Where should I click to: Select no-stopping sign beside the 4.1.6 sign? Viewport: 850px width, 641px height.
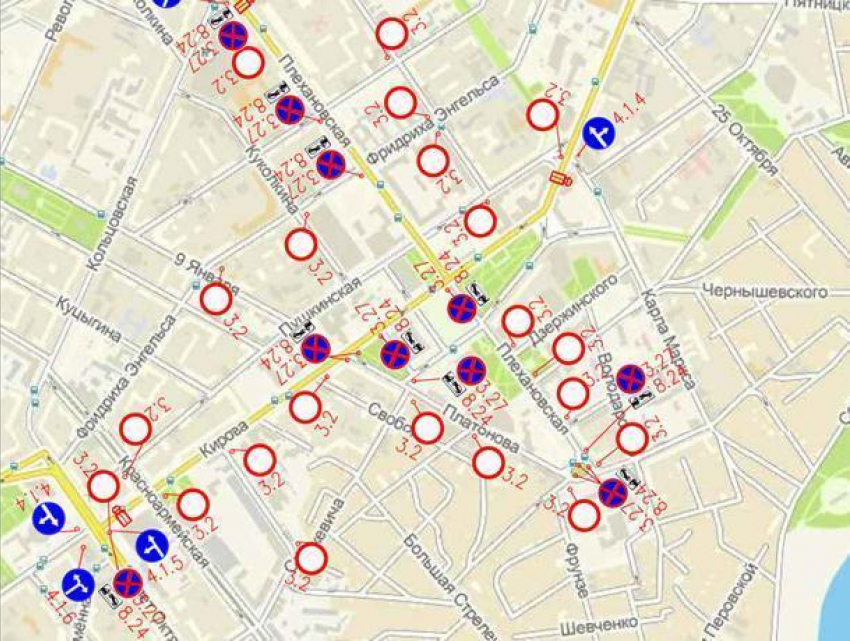(x=128, y=583)
